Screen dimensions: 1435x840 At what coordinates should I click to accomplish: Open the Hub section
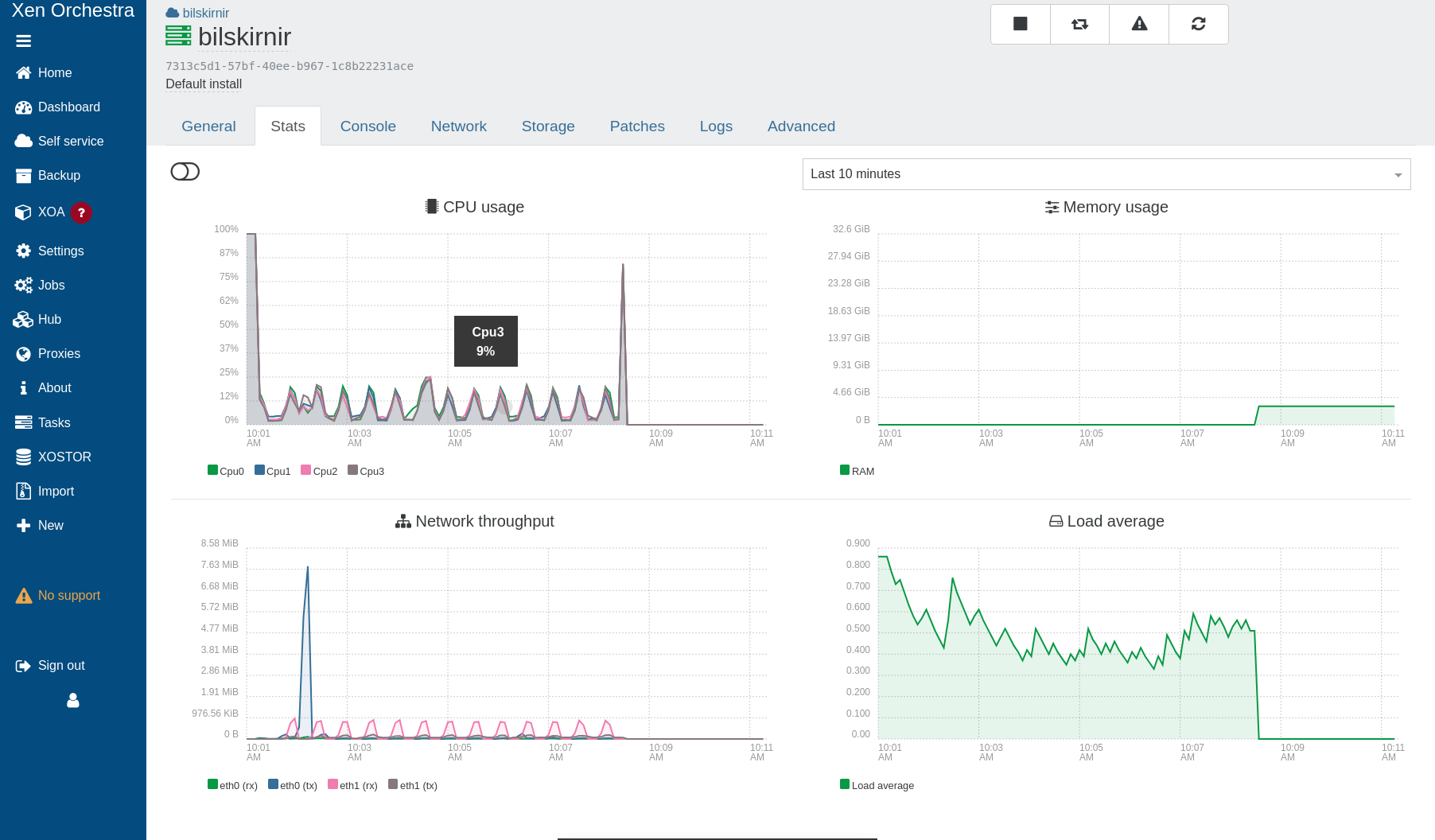coord(37,319)
